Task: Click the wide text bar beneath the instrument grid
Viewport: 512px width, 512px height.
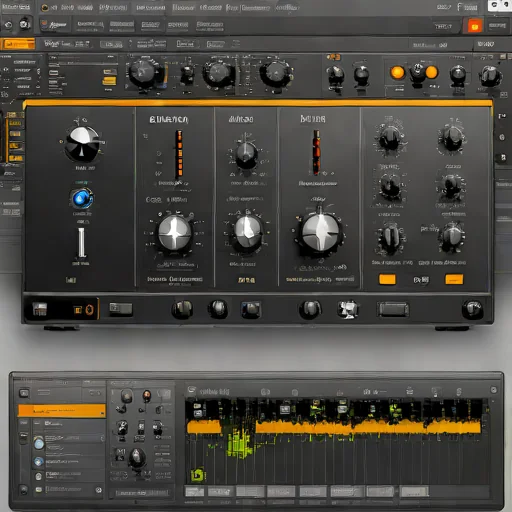Action: 142,492
